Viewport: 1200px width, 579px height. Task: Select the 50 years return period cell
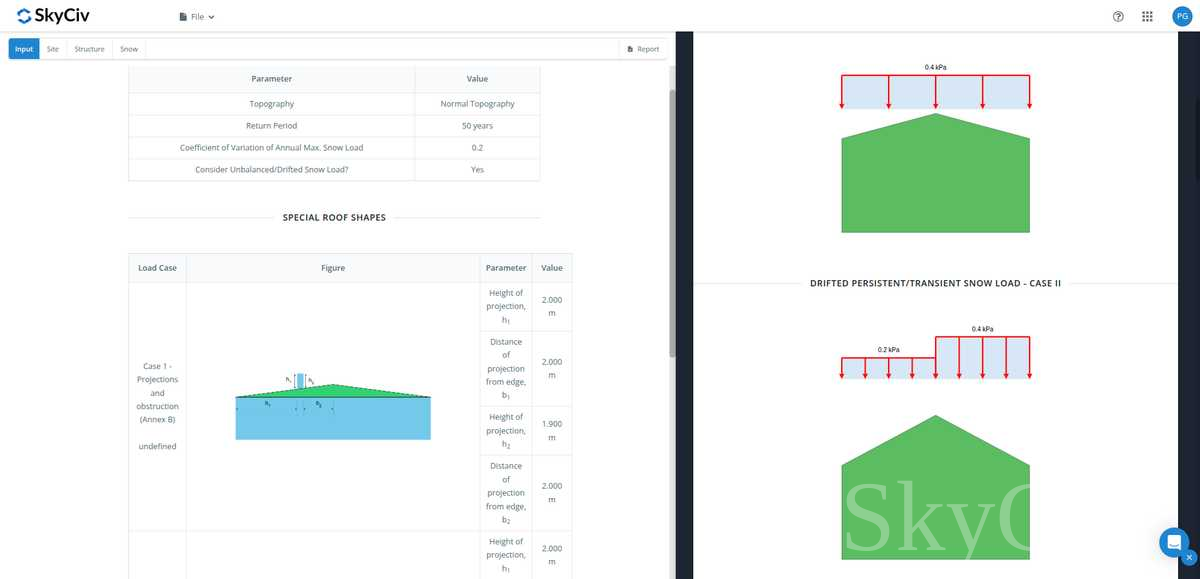coord(477,126)
